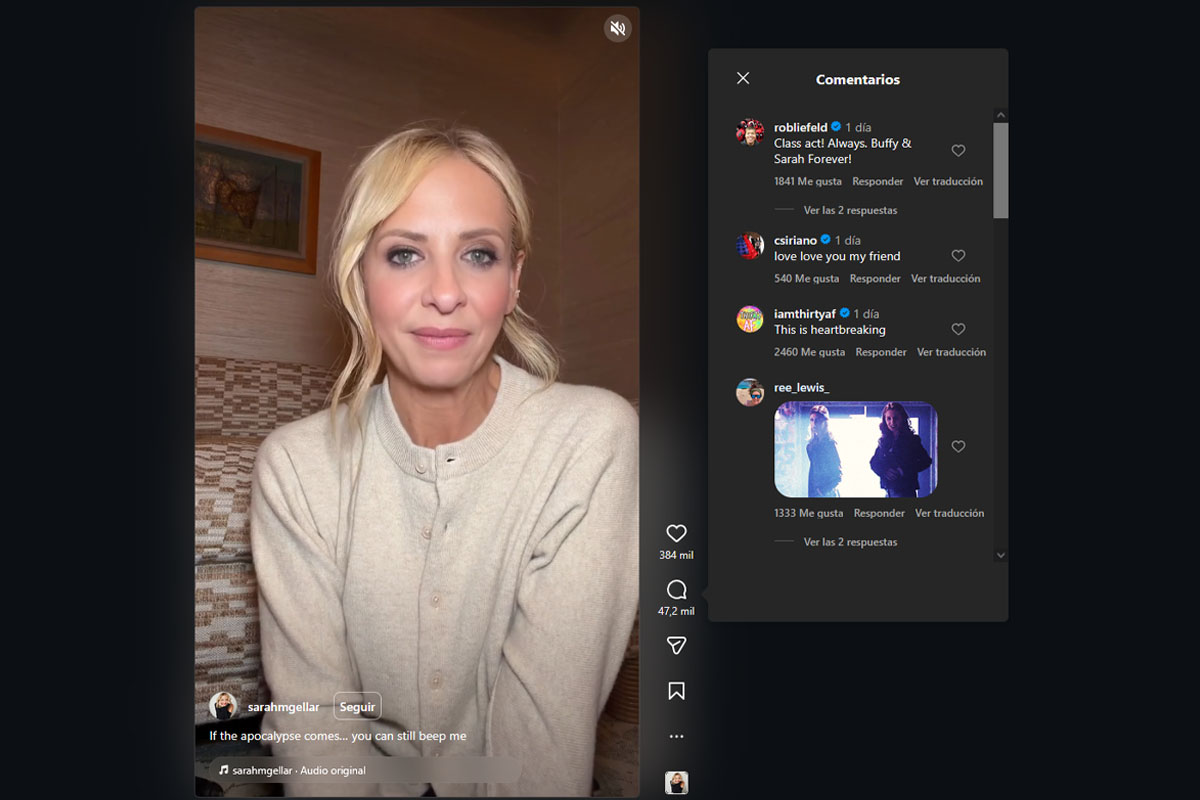Like iamthirtyaf's comment
This screenshot has height=800, width=1200.
tap(958, 329)
